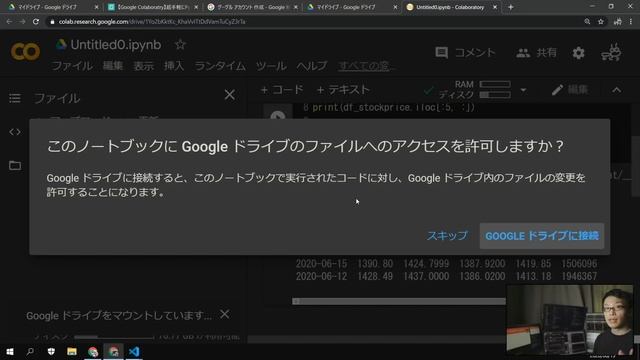Toggle the table of contents sidebar icon

tap(15, 98)
